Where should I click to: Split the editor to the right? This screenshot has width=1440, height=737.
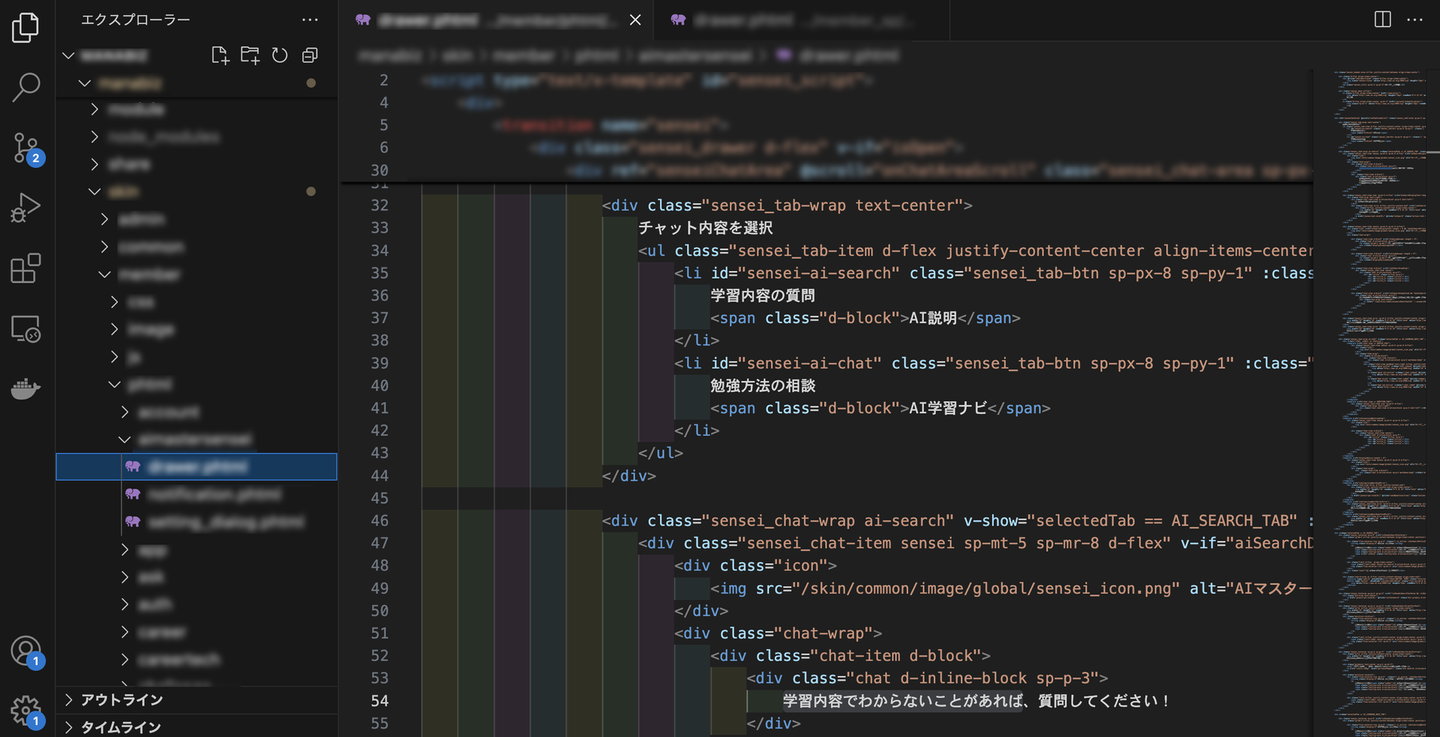tap(1383, 19)
